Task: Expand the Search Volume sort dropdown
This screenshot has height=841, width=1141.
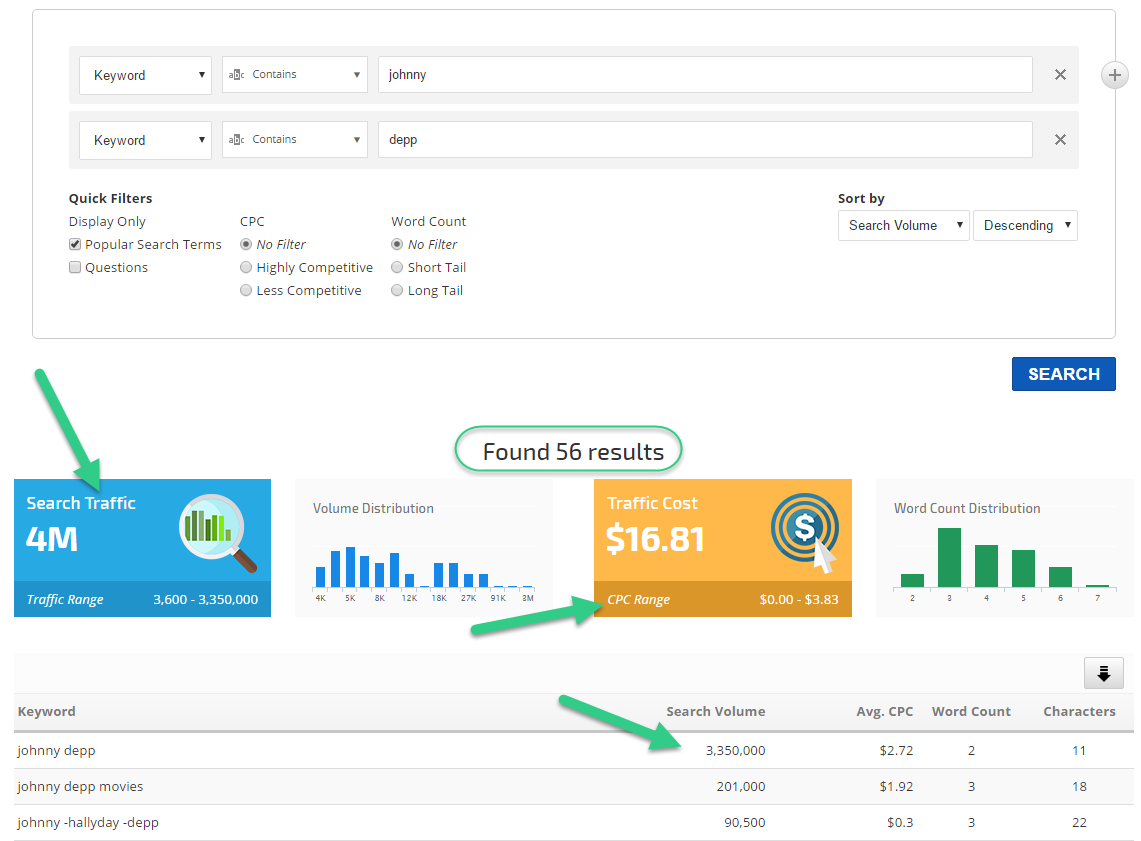Action: point(903,226)
